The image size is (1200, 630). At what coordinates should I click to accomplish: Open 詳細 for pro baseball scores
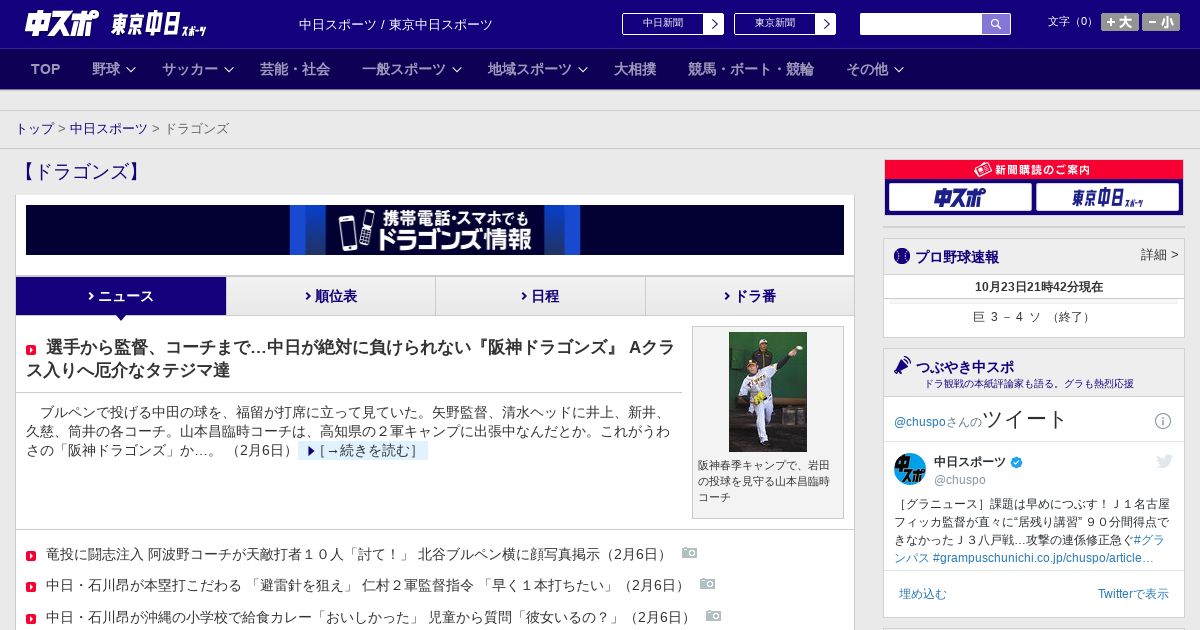pyautogui.click(x=1159, y=255)
